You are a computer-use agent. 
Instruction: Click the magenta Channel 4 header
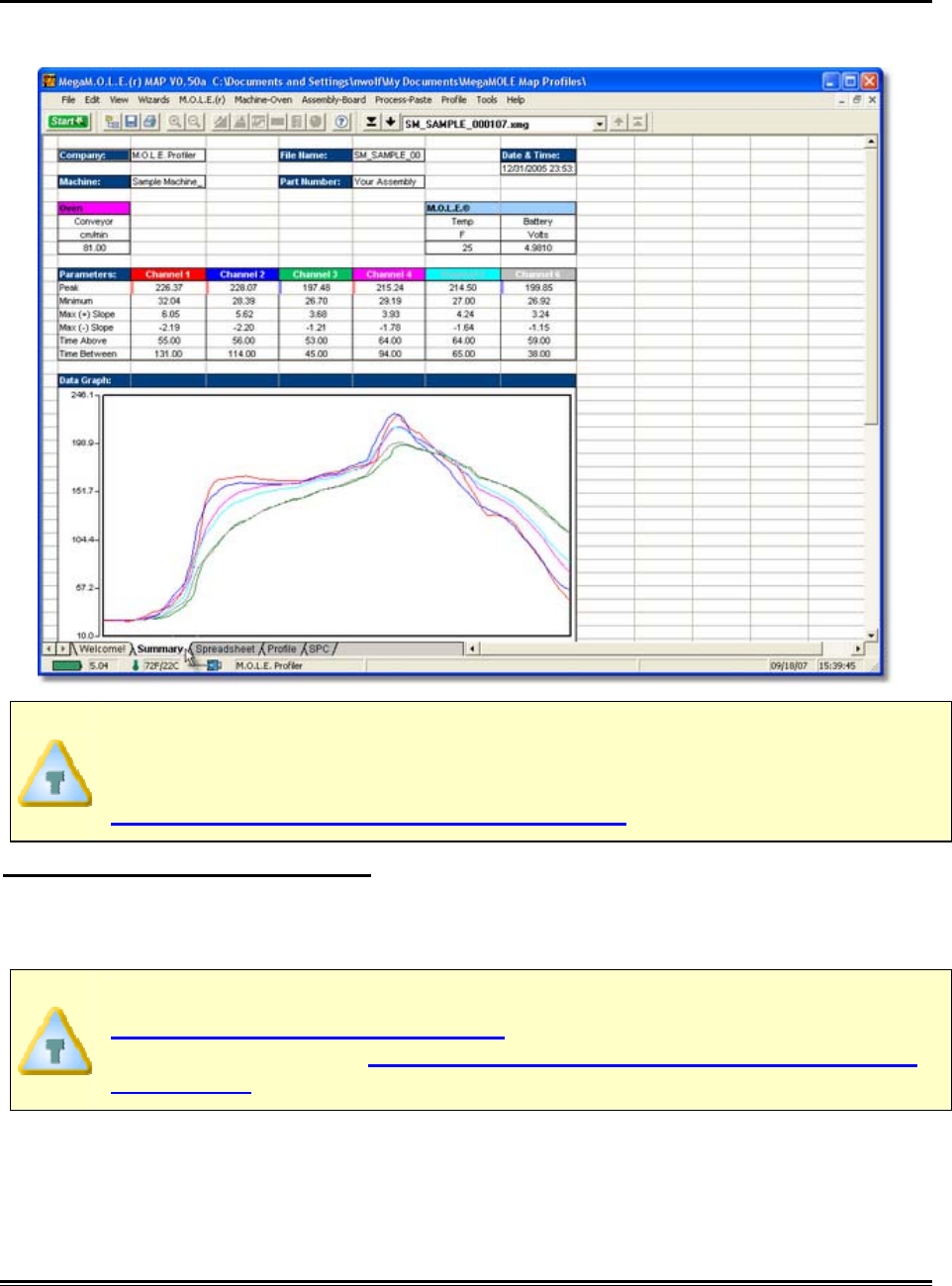tap(389, 274)
